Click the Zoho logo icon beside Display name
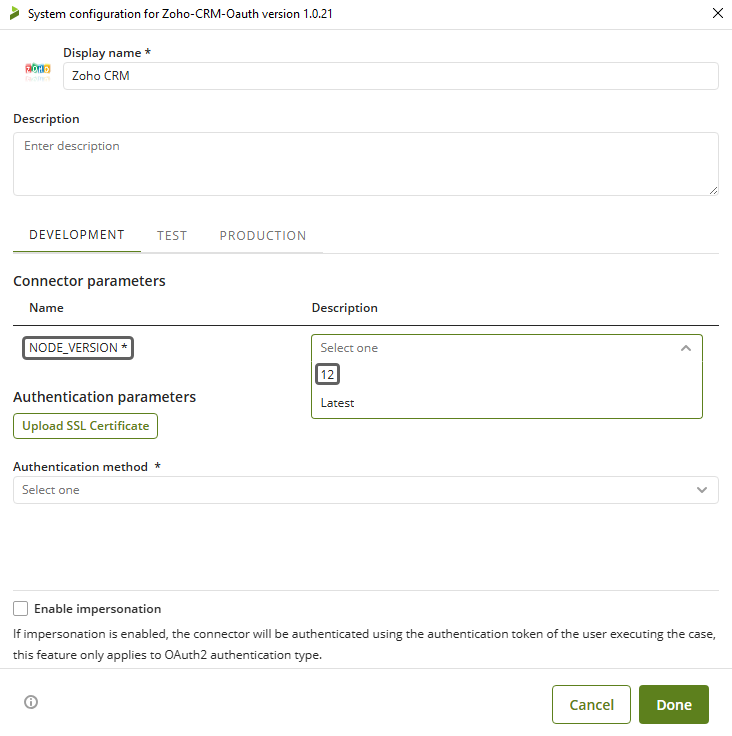 38,71
